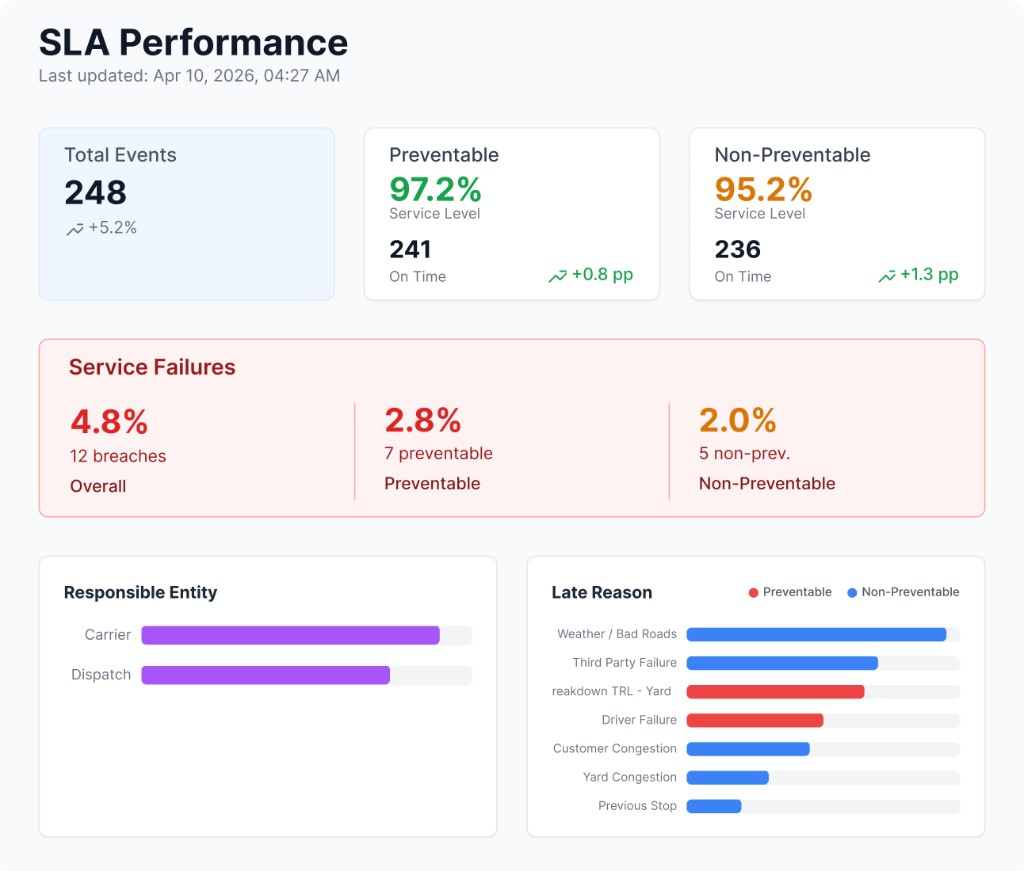Click the 248 total events value
1024x871 pixels.
95,193
